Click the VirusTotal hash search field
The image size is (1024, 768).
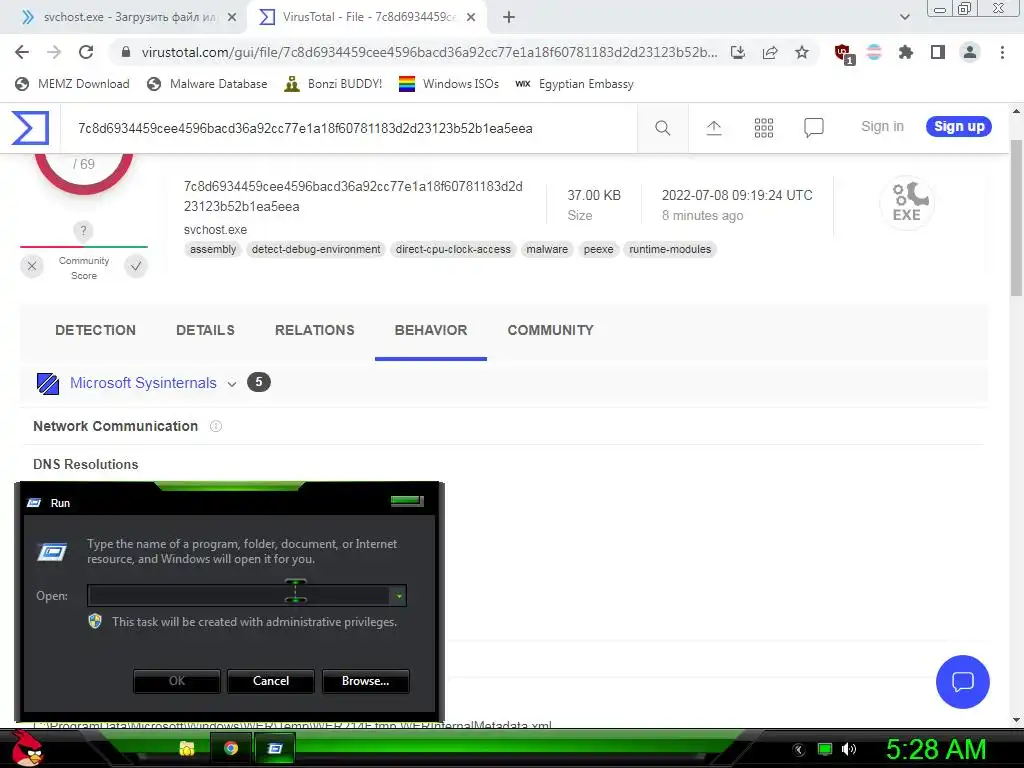(349, 128)
